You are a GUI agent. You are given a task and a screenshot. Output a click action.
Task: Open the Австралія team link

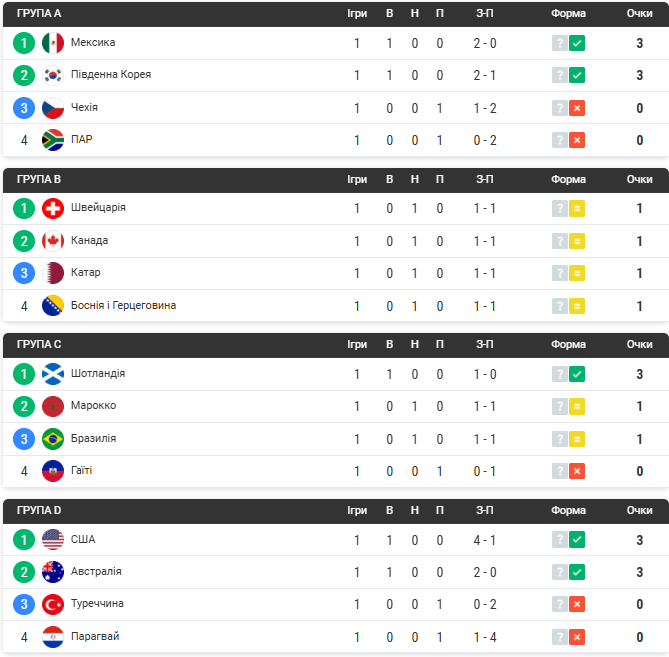(x=96, y=571)
